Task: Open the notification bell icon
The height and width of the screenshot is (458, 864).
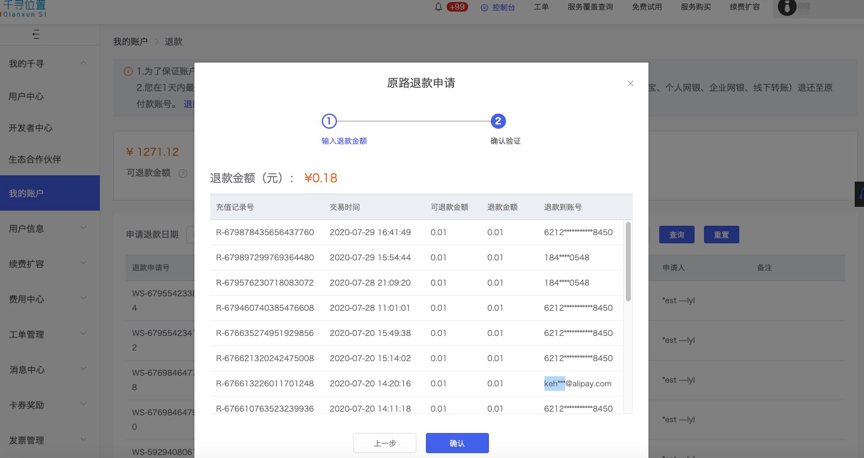Action: click(438, 7)
